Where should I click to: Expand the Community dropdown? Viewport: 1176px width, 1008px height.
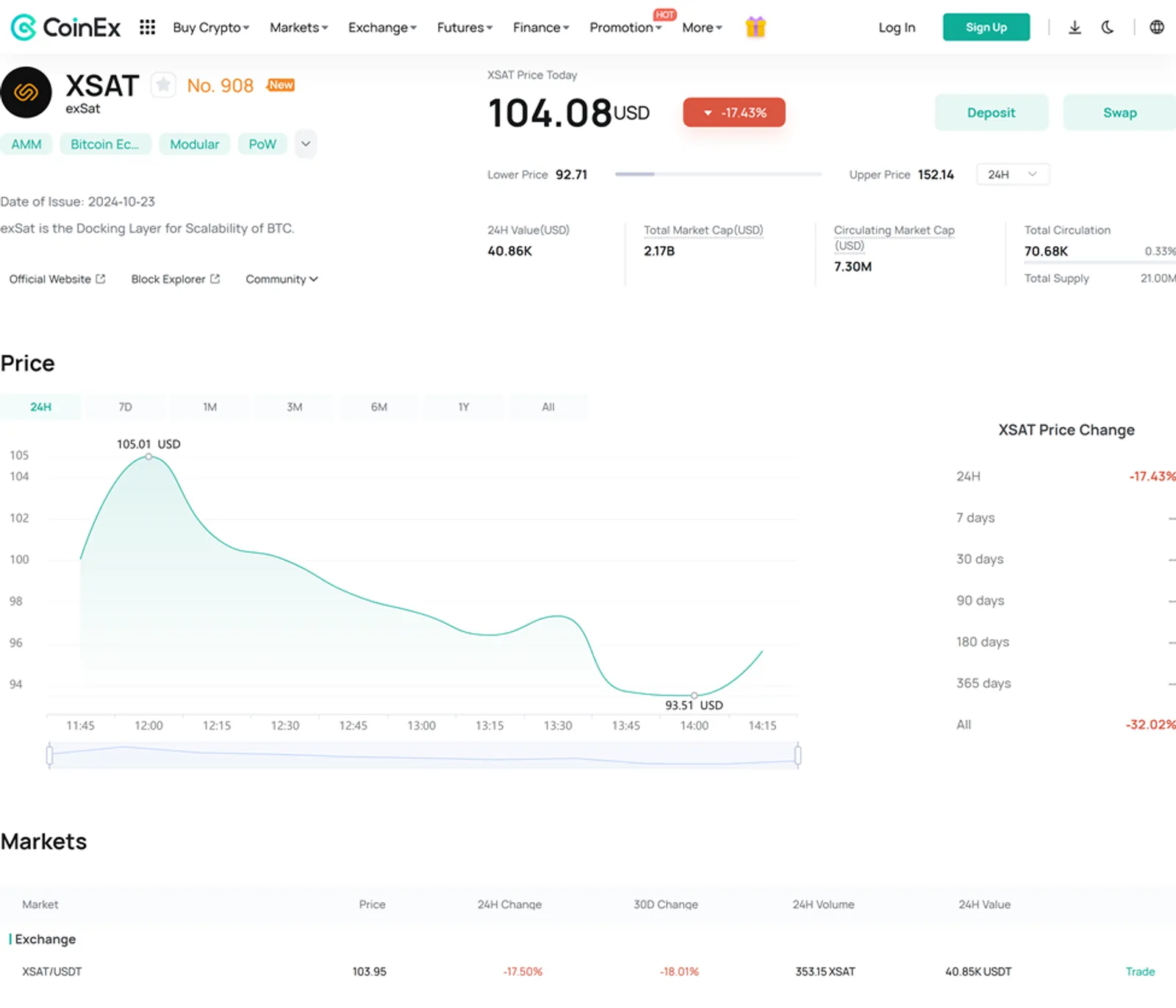[282, 279]
